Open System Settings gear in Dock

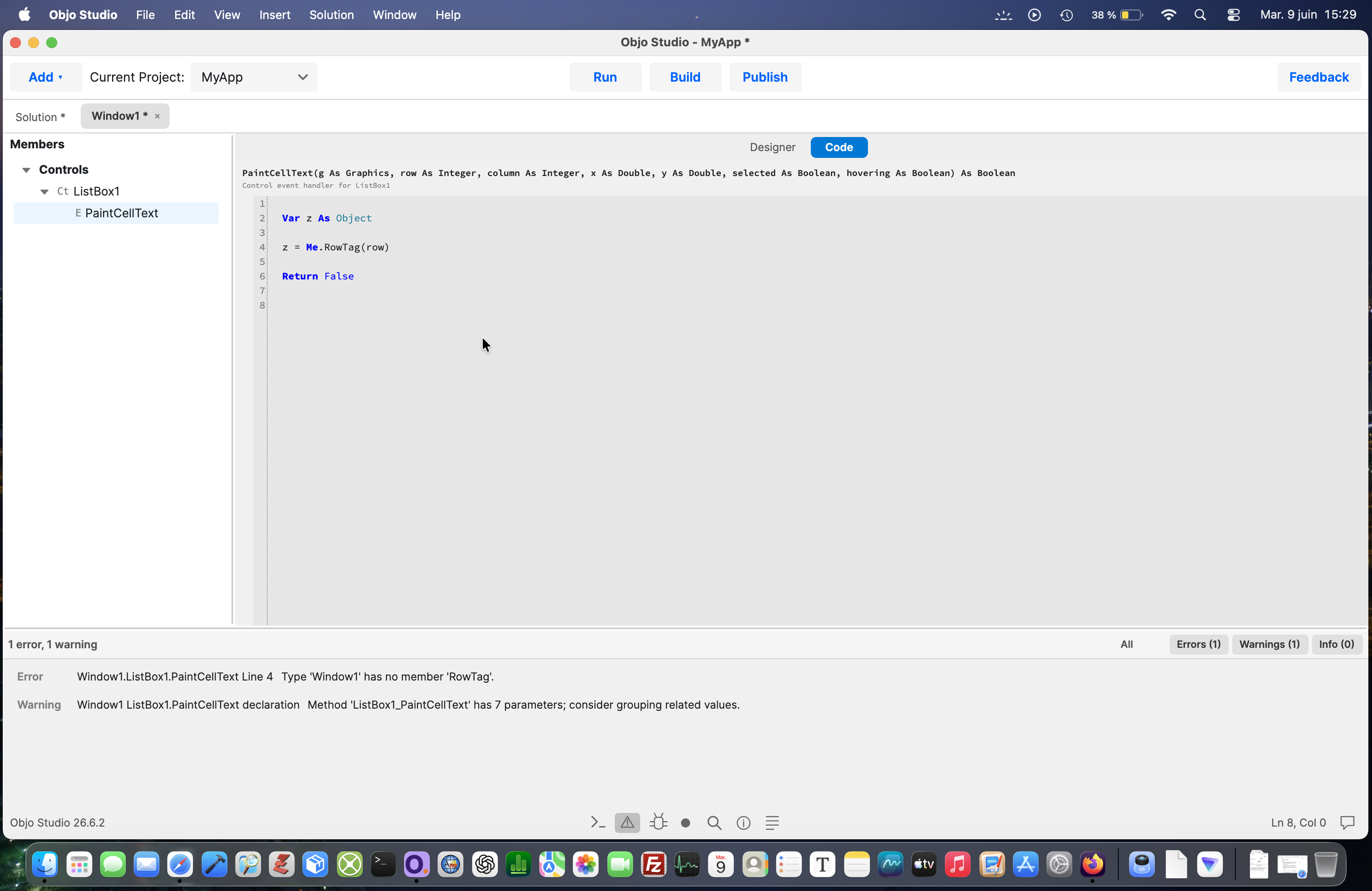1059,864
